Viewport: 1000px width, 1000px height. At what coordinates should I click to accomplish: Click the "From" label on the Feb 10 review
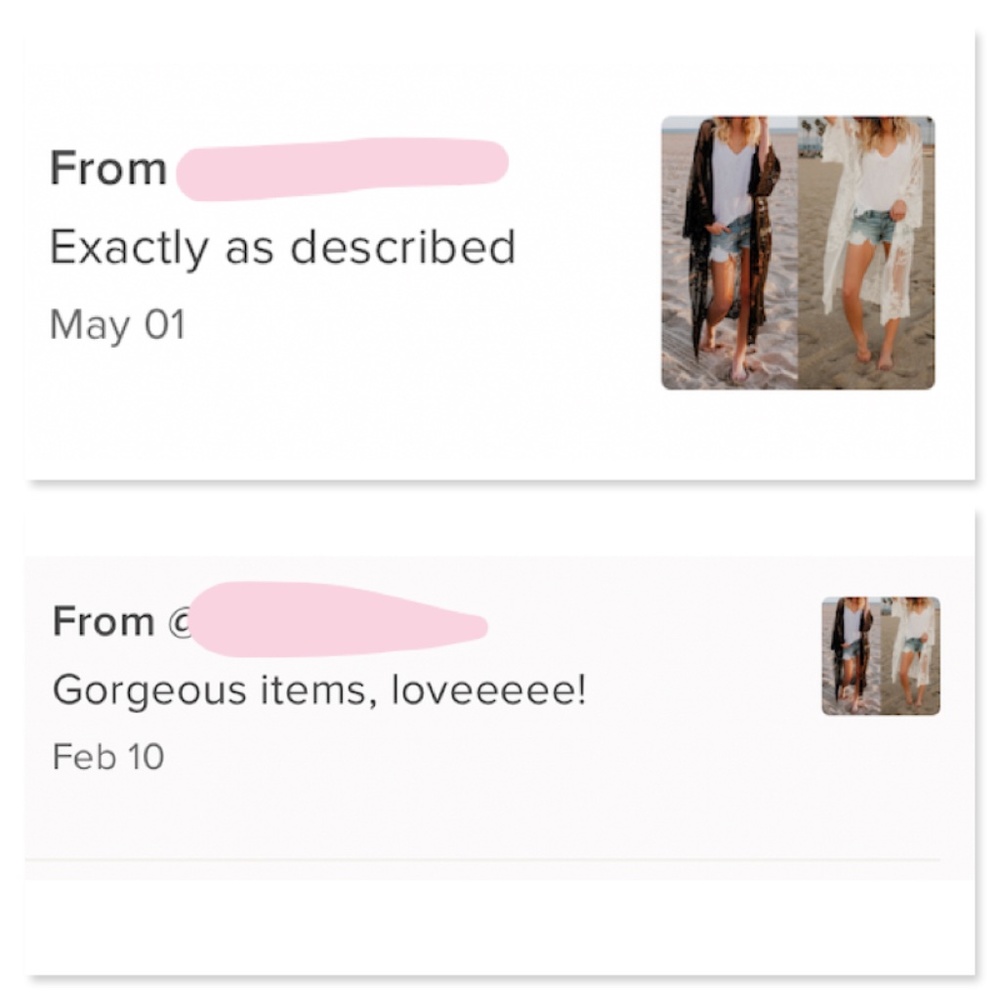coord(103,622)
